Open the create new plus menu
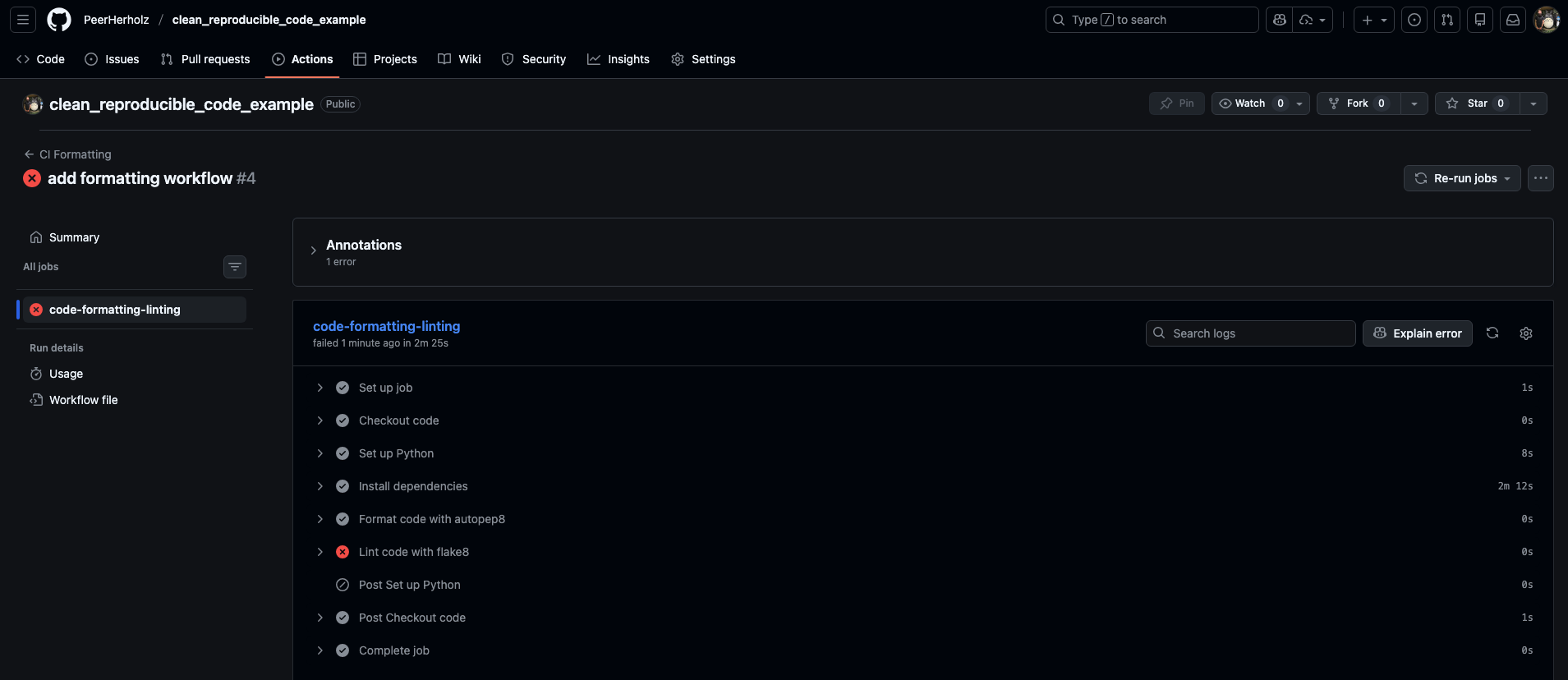This screenshot has width=1568, height=680. (1374, 20)
